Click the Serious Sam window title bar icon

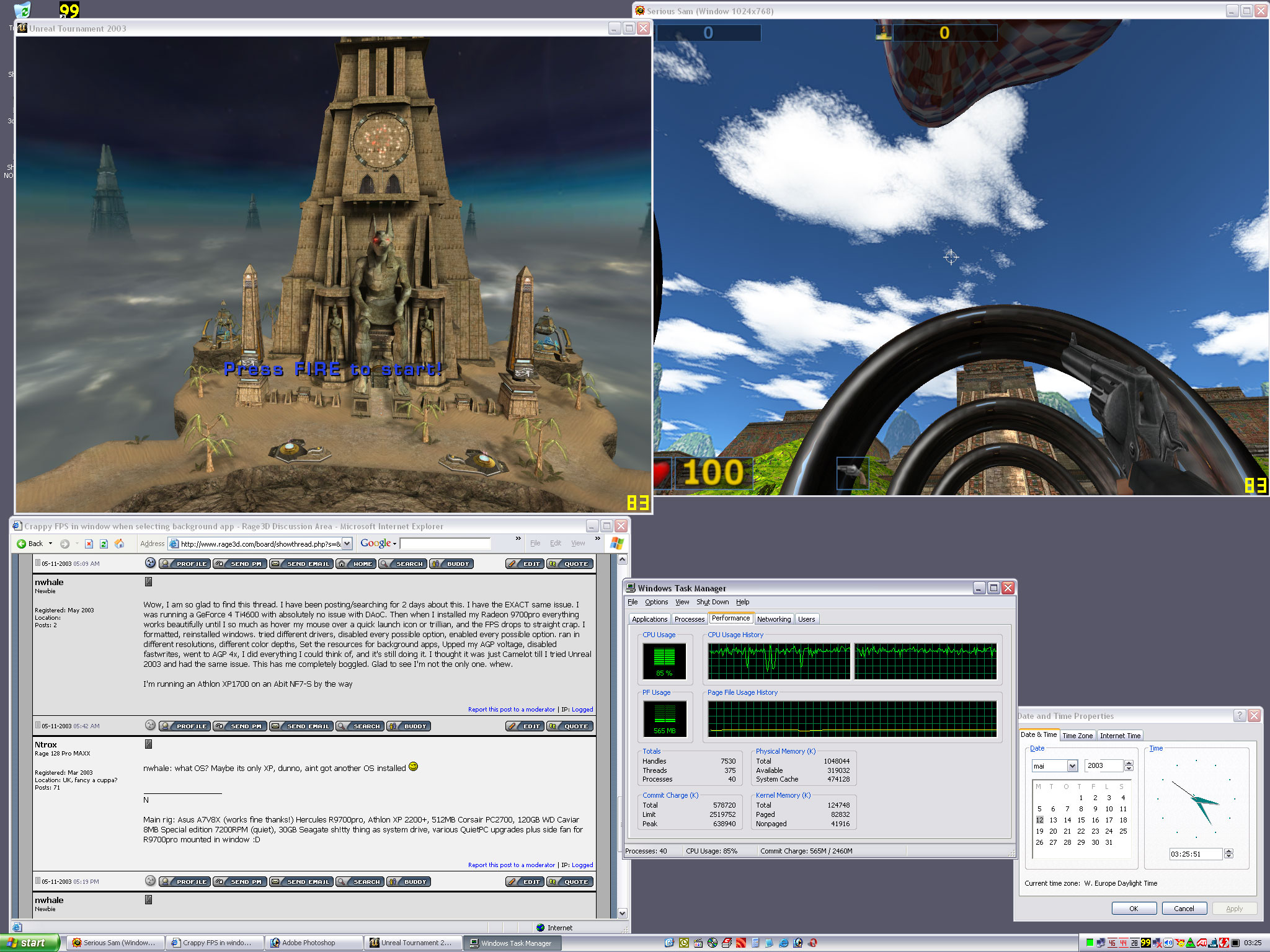(x=640, y=11)
